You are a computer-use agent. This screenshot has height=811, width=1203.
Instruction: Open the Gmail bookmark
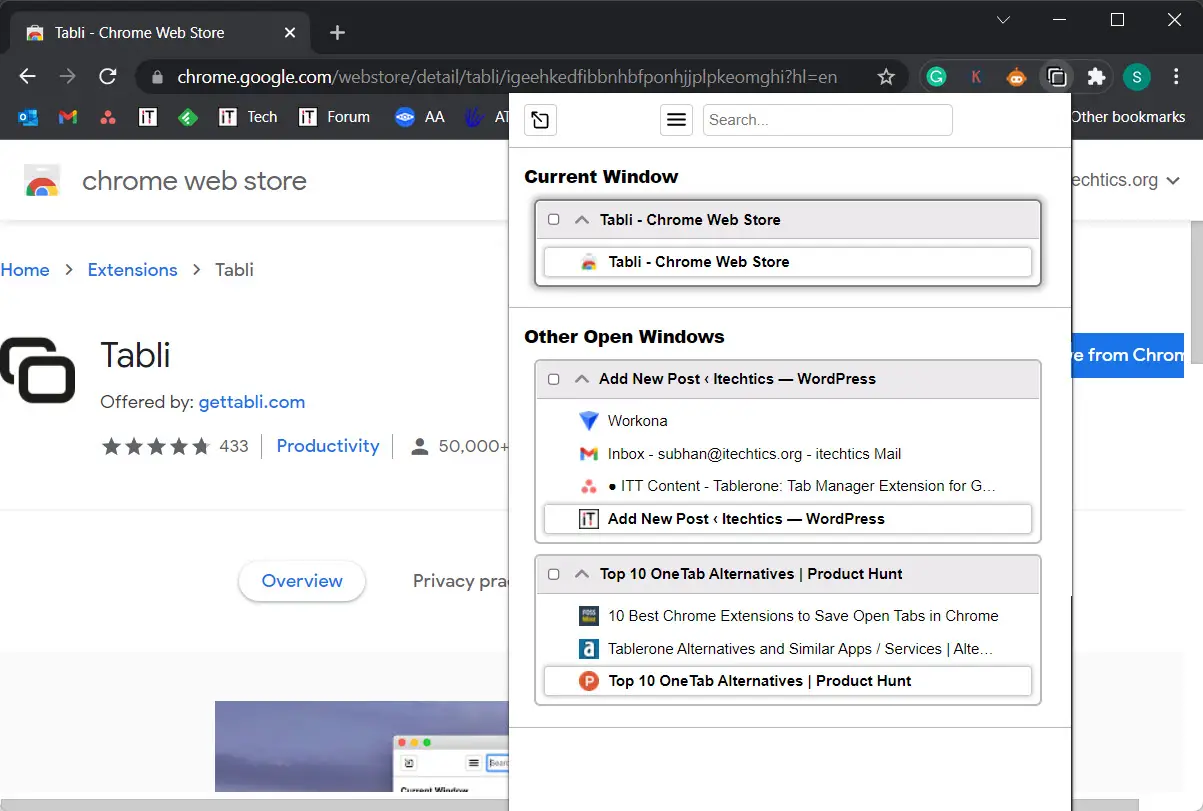click(68, 117)
